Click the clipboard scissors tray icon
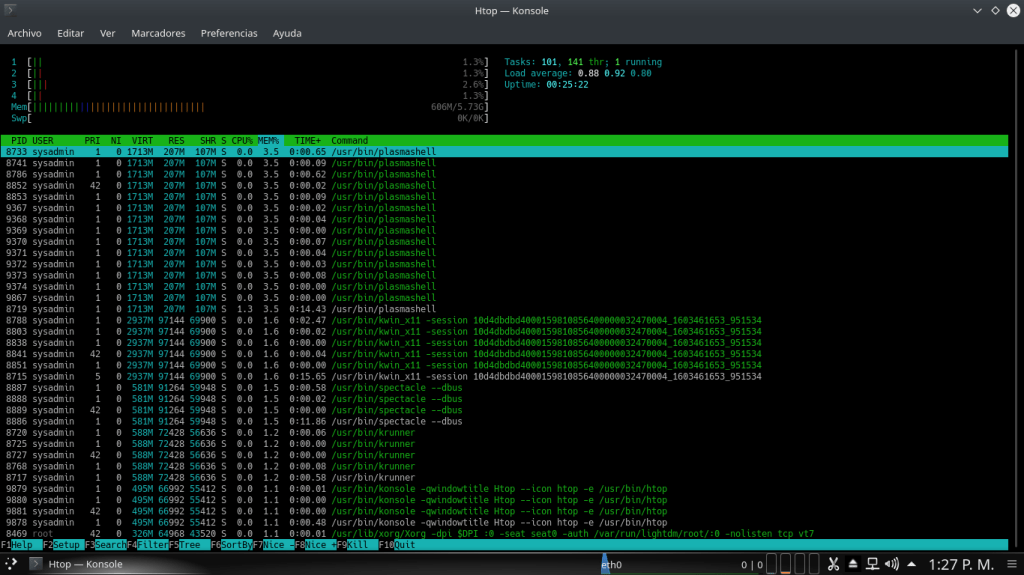This screenshot has height=575, width=1024. tap(831, 564)
